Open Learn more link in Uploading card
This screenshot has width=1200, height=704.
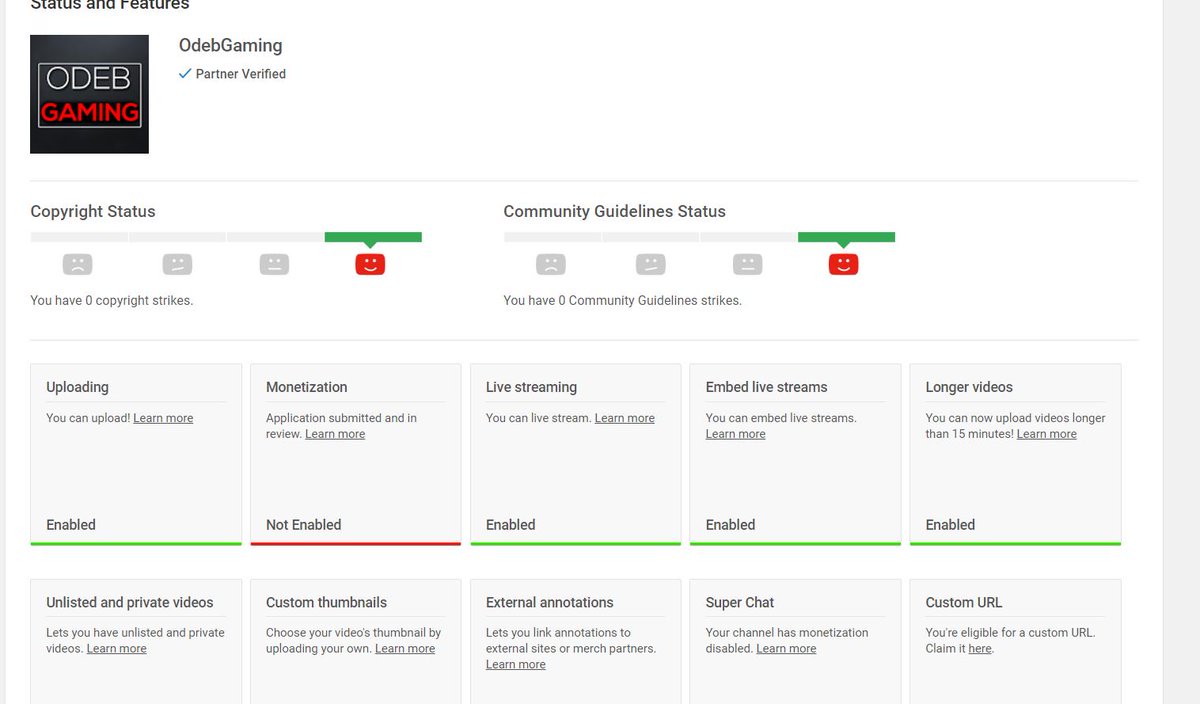coord(163,418)
